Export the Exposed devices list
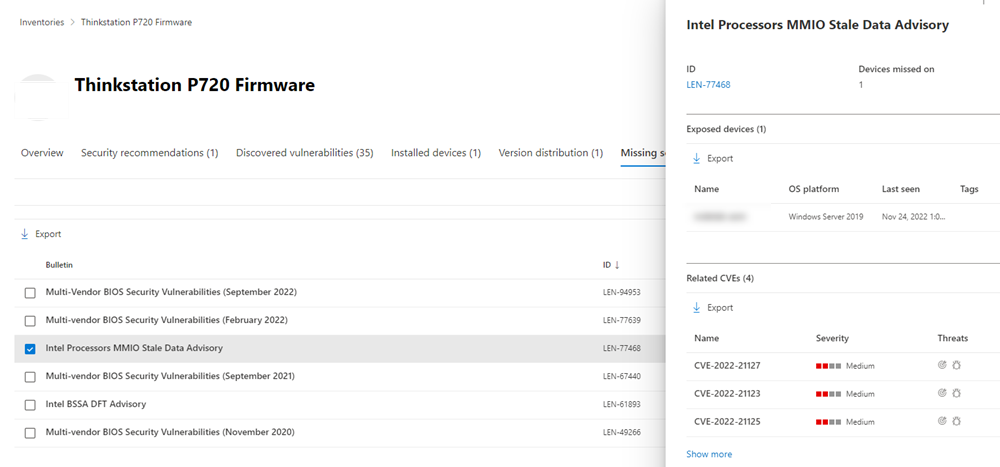This screenshot has width=1000, height=467. [x=720, y=159]
